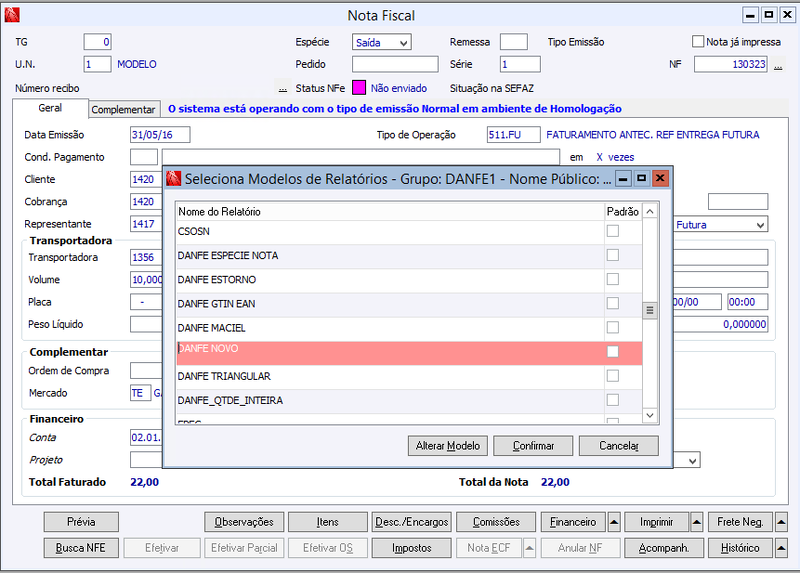
Task: Open the Desc./Encargos button
Action: click(412, 522)
